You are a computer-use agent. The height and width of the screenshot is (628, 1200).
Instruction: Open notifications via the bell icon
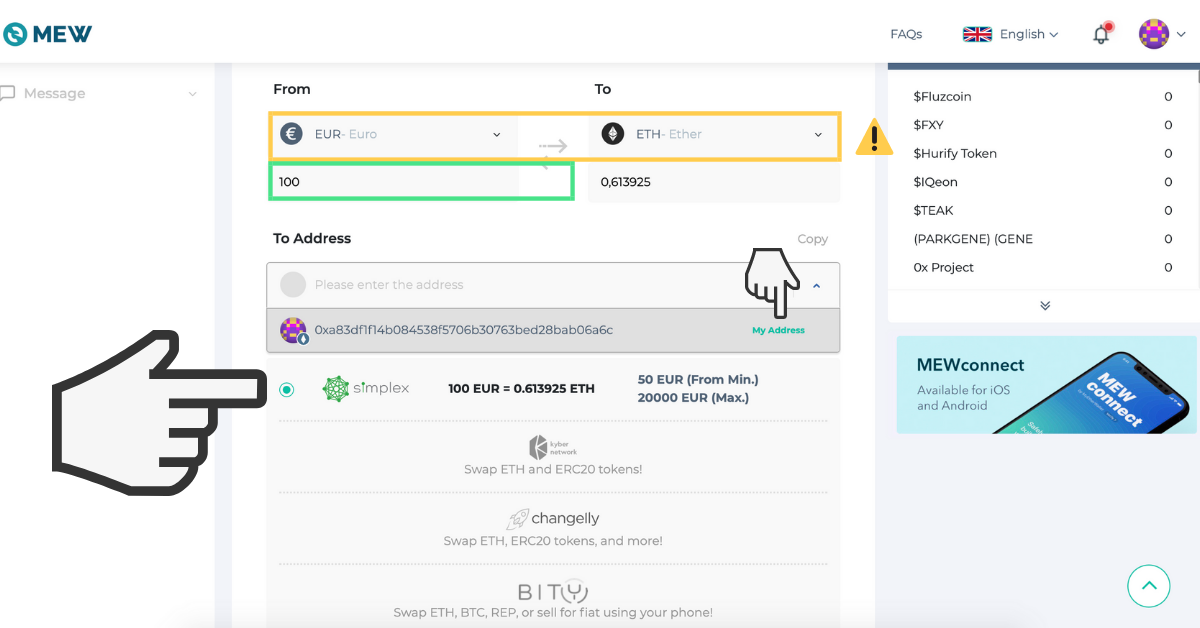pos(1101,33)
